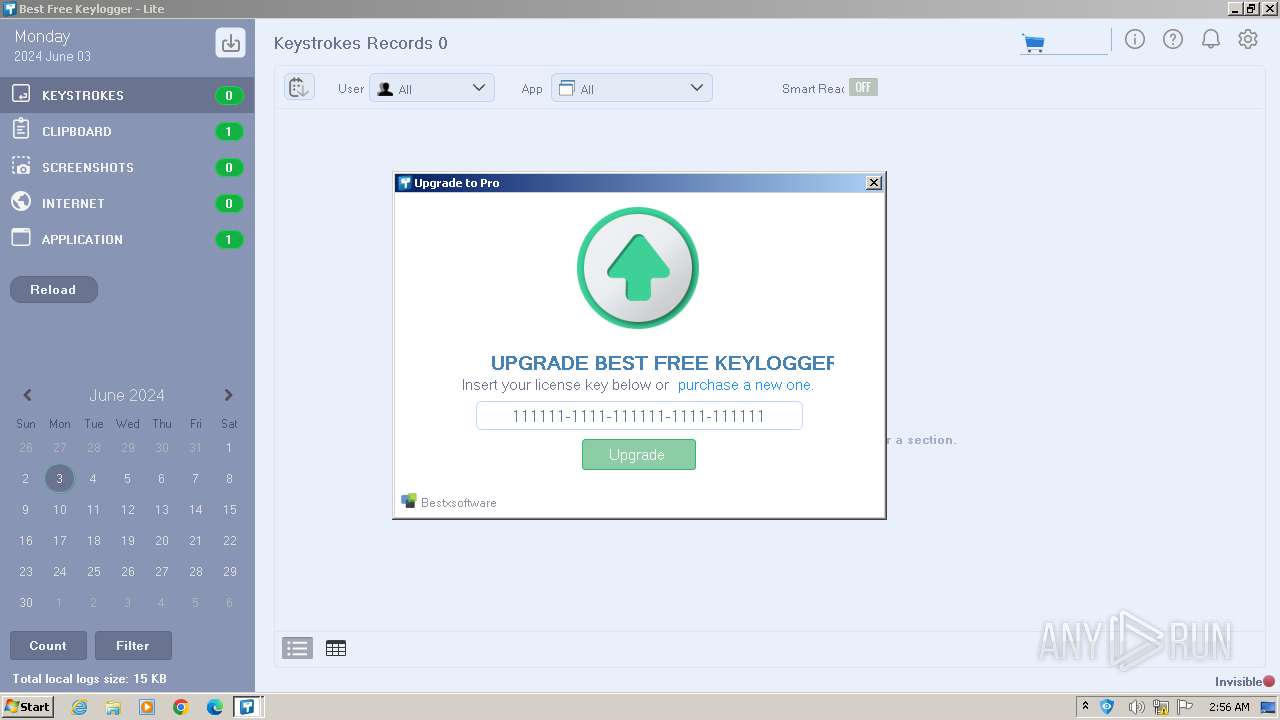Expand the User dropdown
Viewport: 1280px width, 720px height.
coord(432,88)
